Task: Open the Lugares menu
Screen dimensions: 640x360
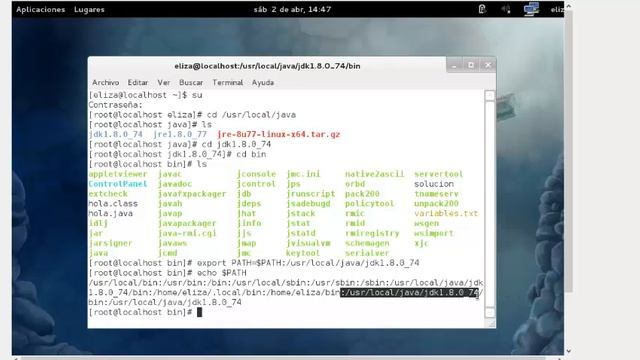Action: click(x=89, y=9)
